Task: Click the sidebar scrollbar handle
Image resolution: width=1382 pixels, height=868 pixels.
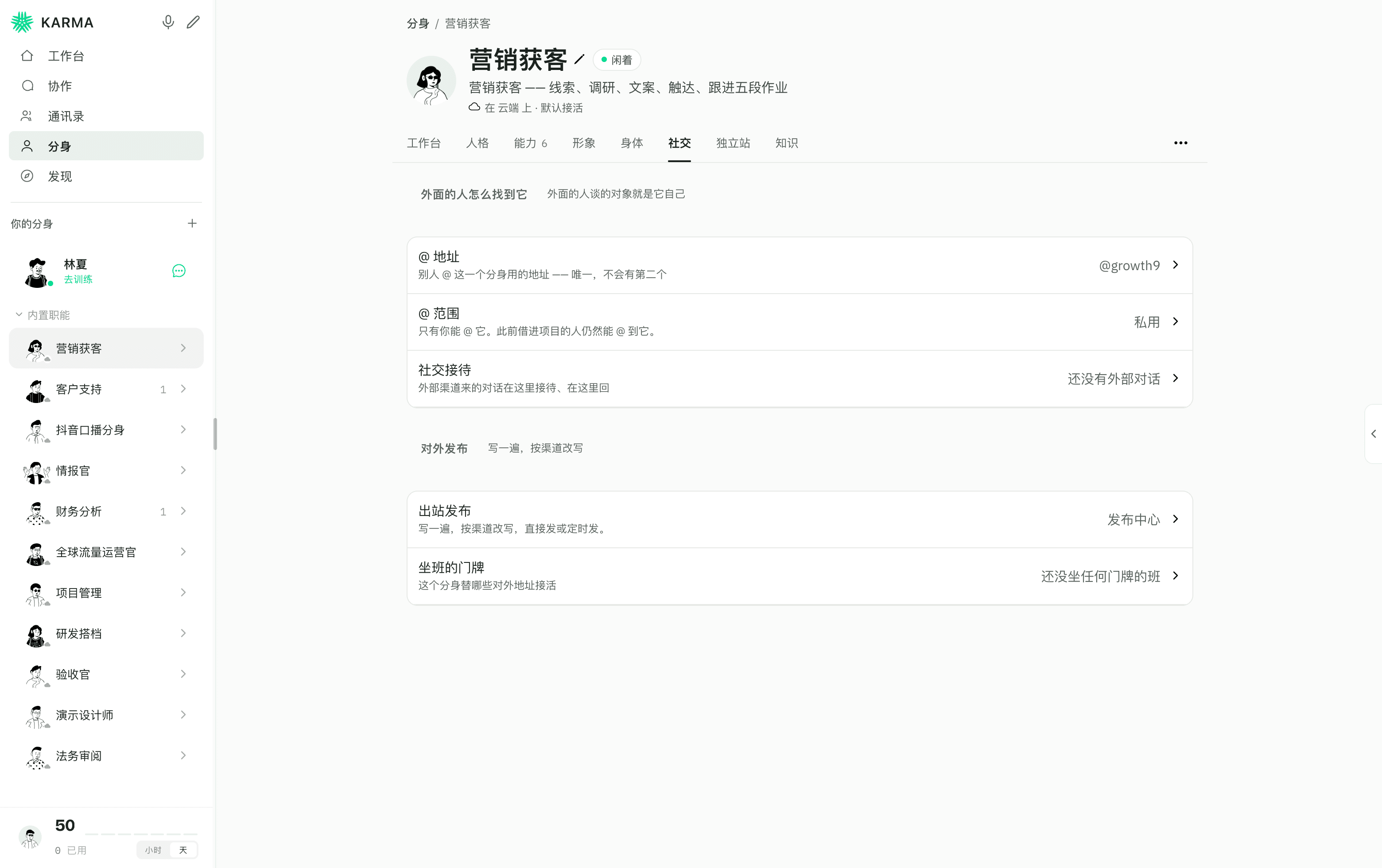Action: [x=215, y=434]
